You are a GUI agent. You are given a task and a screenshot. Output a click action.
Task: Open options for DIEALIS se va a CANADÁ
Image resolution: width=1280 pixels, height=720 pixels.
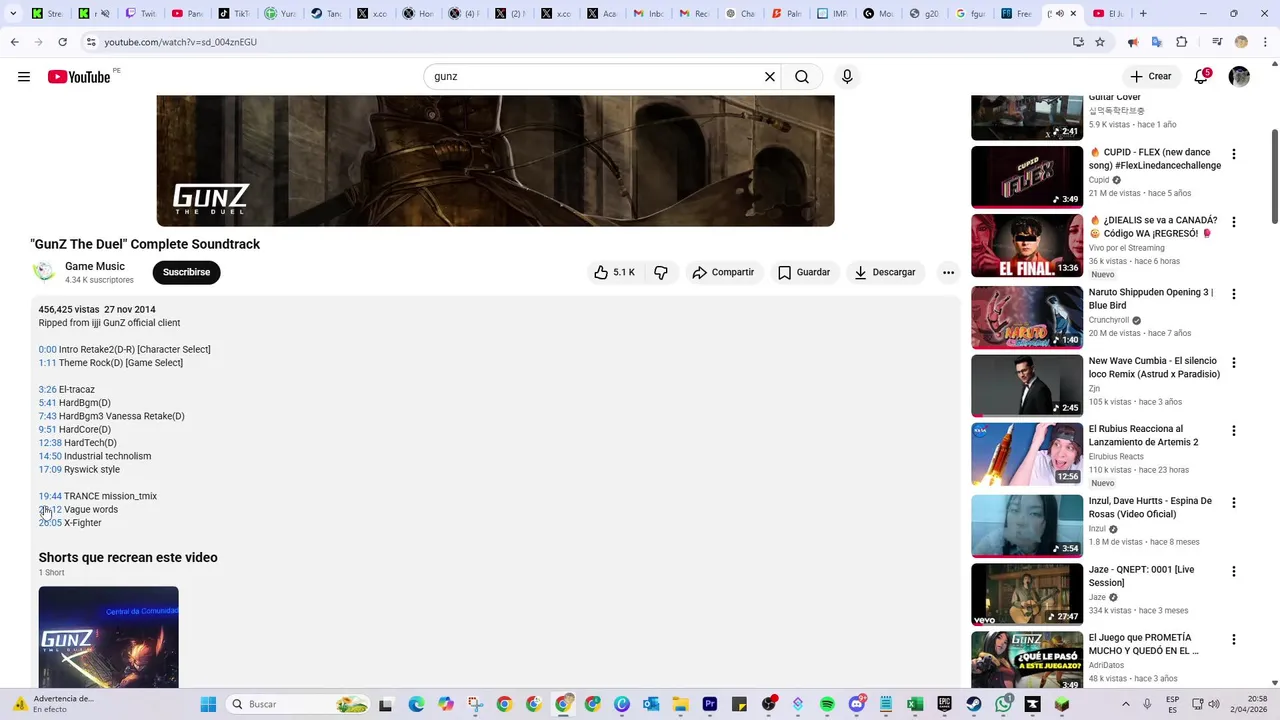(x=1234, y=222)
